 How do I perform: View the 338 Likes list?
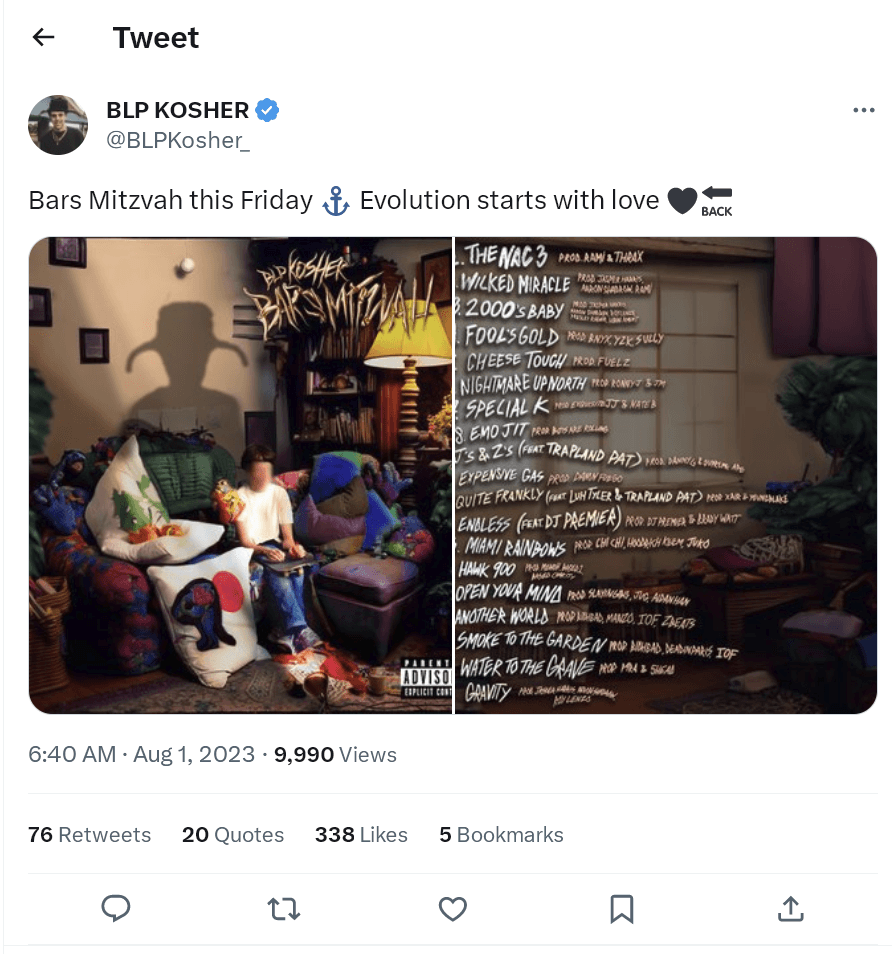tap(361, 835)
